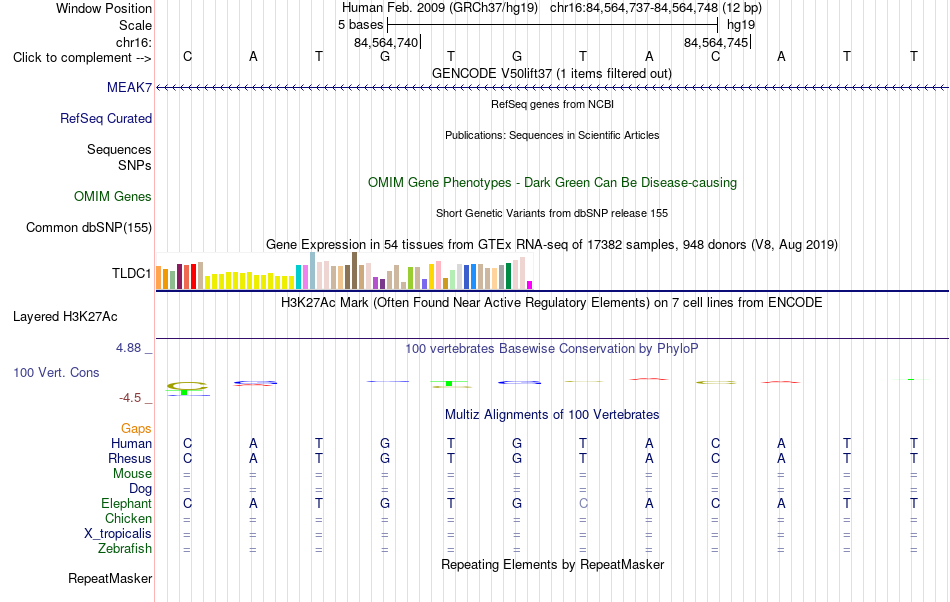Click the 'RefSeq genes from NCBI' title
This screenshot has height=602, width=950.
click(552, 104)
